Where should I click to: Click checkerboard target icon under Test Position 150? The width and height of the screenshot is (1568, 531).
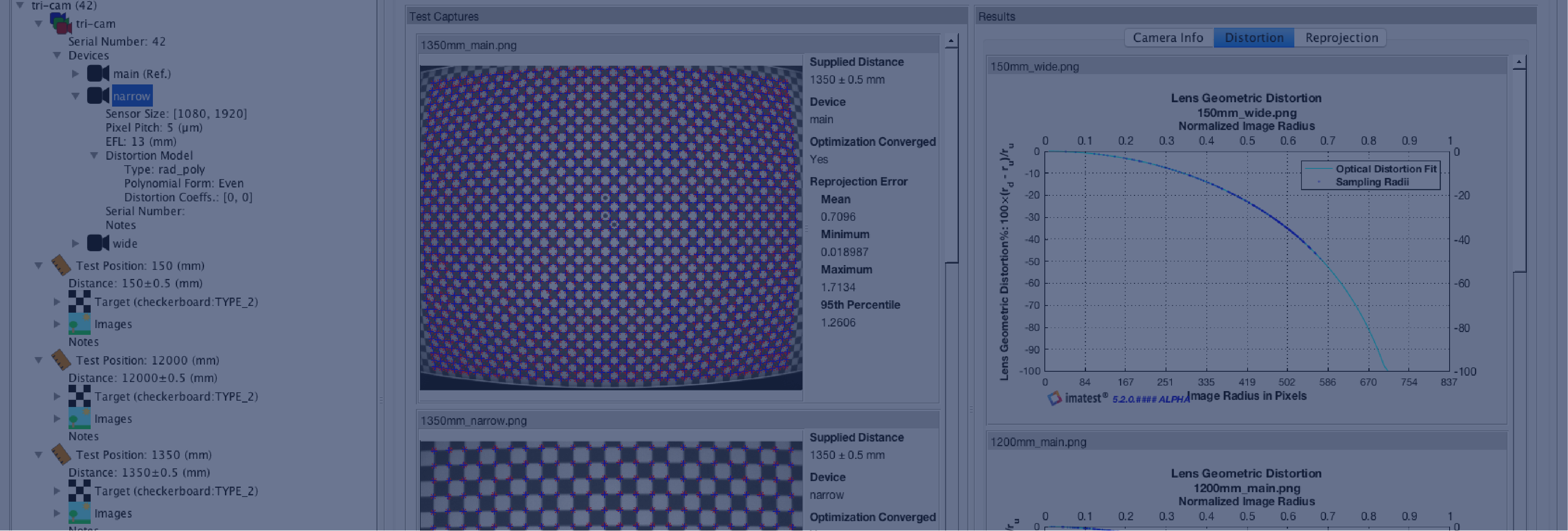[79, 302]
